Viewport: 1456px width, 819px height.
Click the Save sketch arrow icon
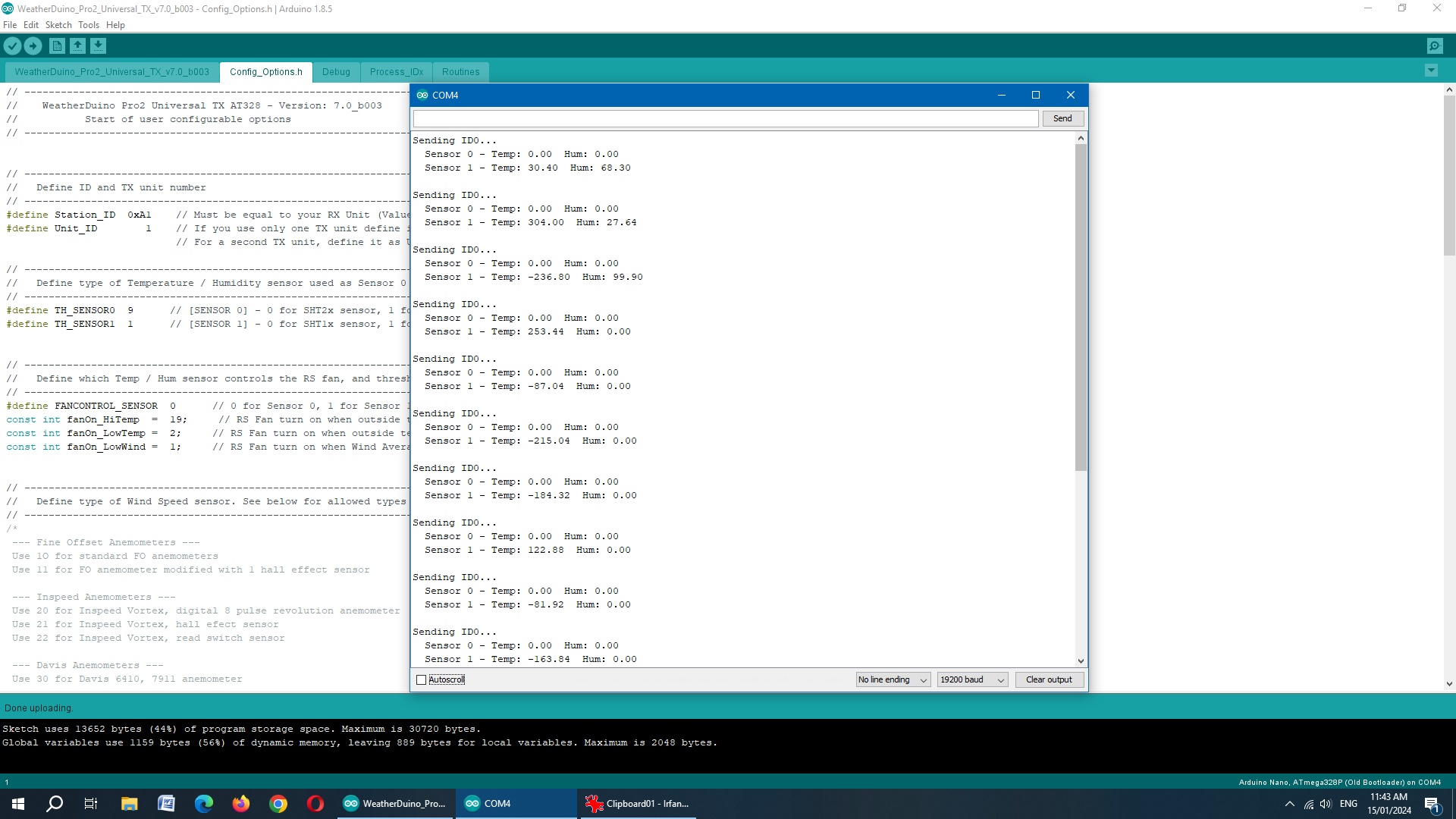pyautogui.click(x=98, y=46)
